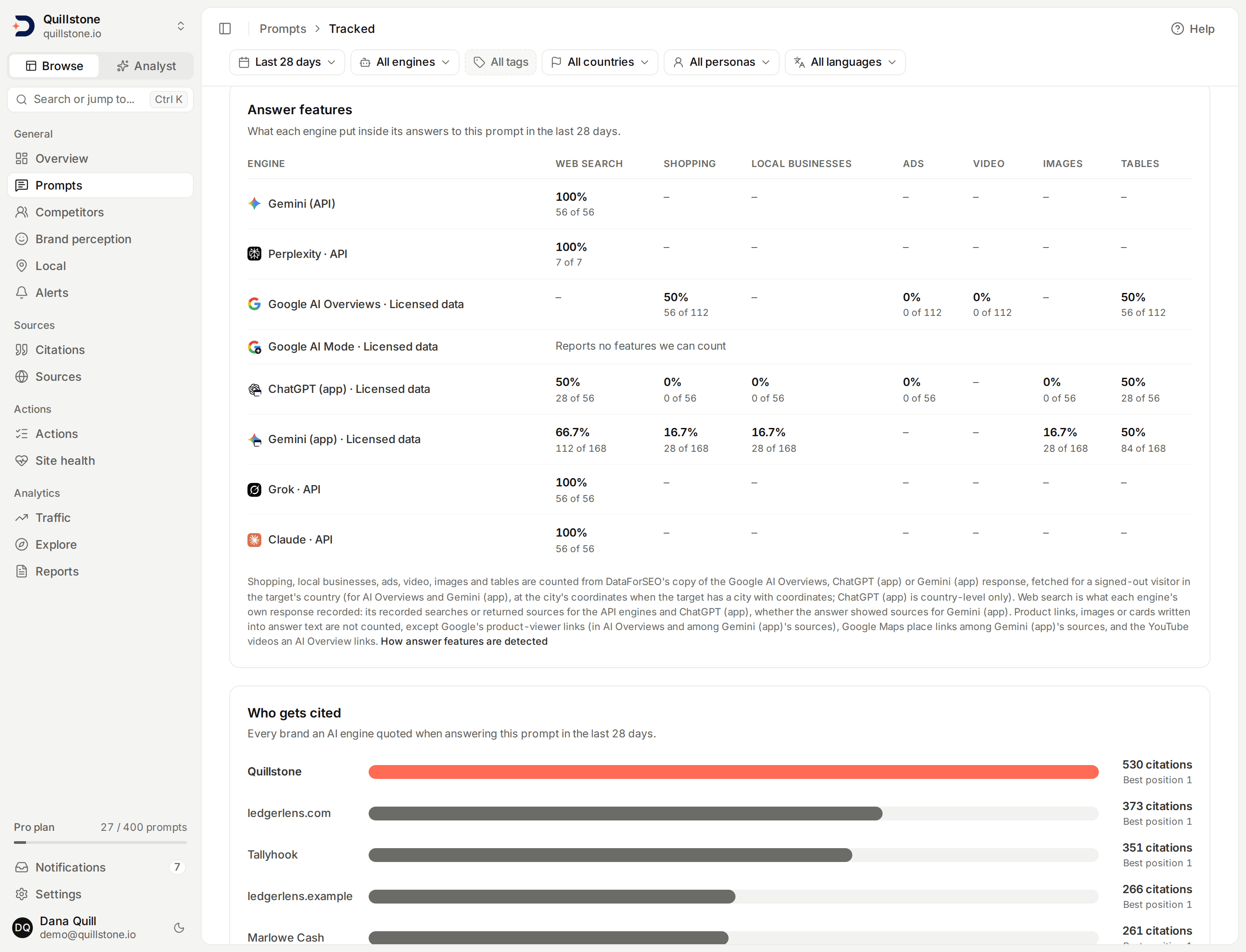Open All countries dropdown

point(600,62)
